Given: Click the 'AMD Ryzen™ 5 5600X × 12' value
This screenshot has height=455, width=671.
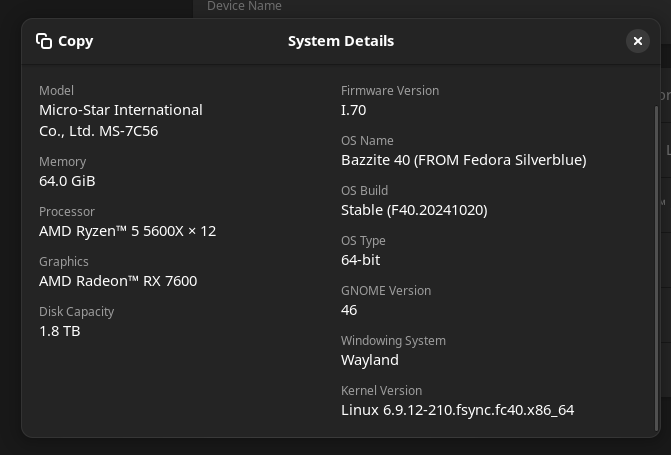Looking at the screenshot, I should coord(128,231).
